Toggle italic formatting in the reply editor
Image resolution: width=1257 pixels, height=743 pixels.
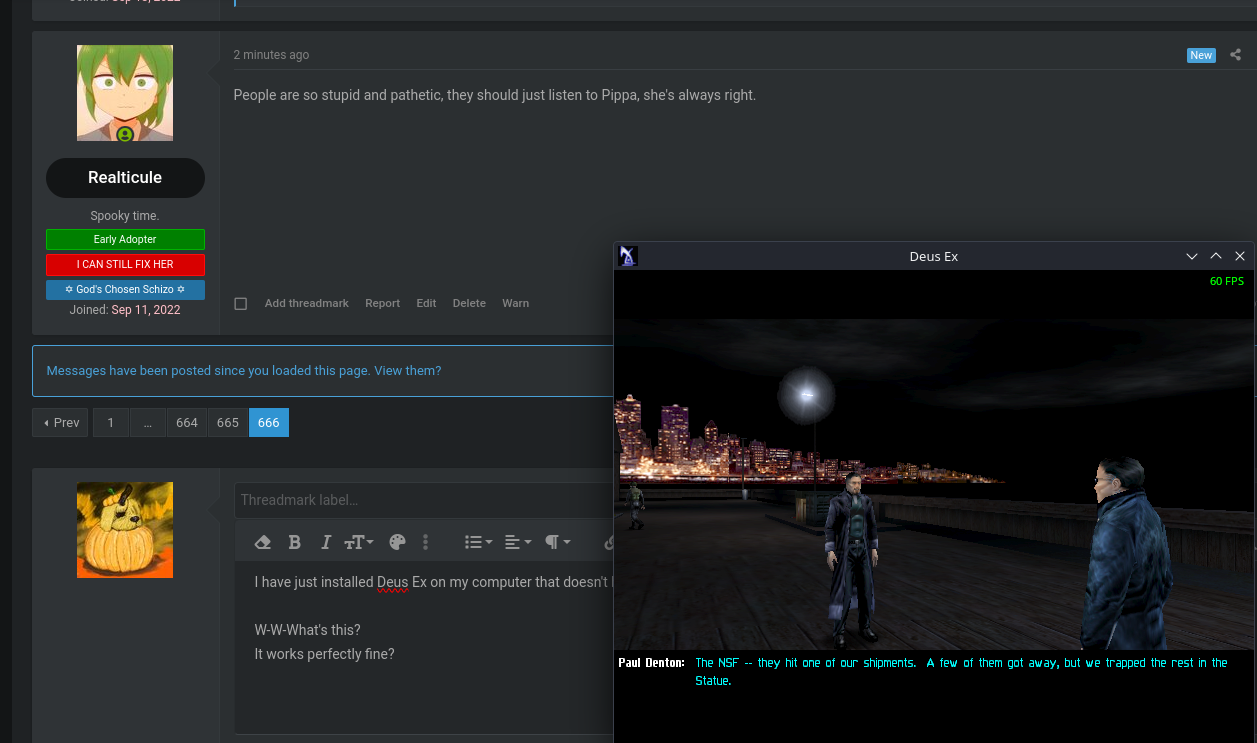[x=326, y=542]
